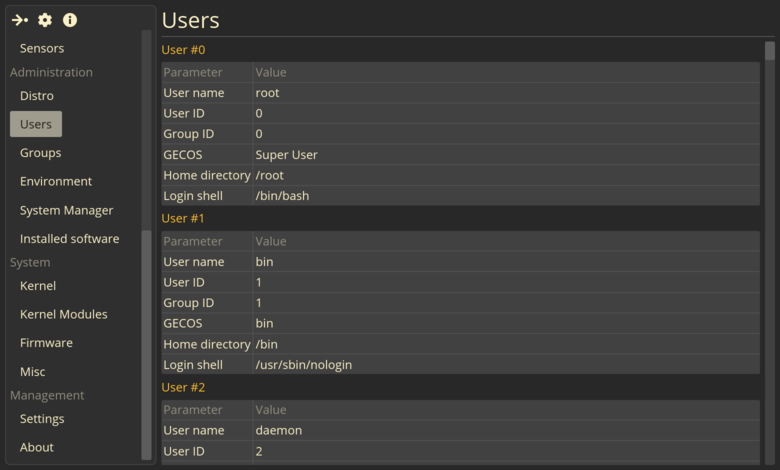
Task: Select the 'root' user name value
Action: (267, 93)
